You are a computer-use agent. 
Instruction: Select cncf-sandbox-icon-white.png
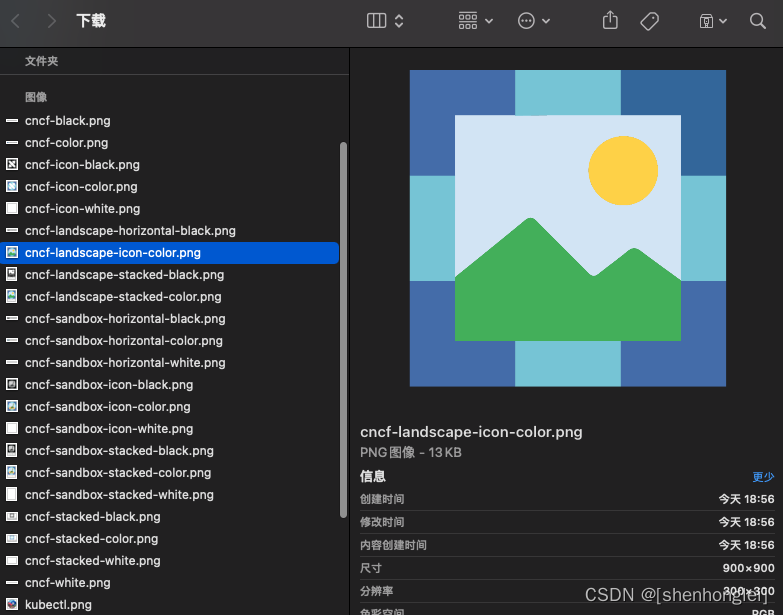click(109, 428)
